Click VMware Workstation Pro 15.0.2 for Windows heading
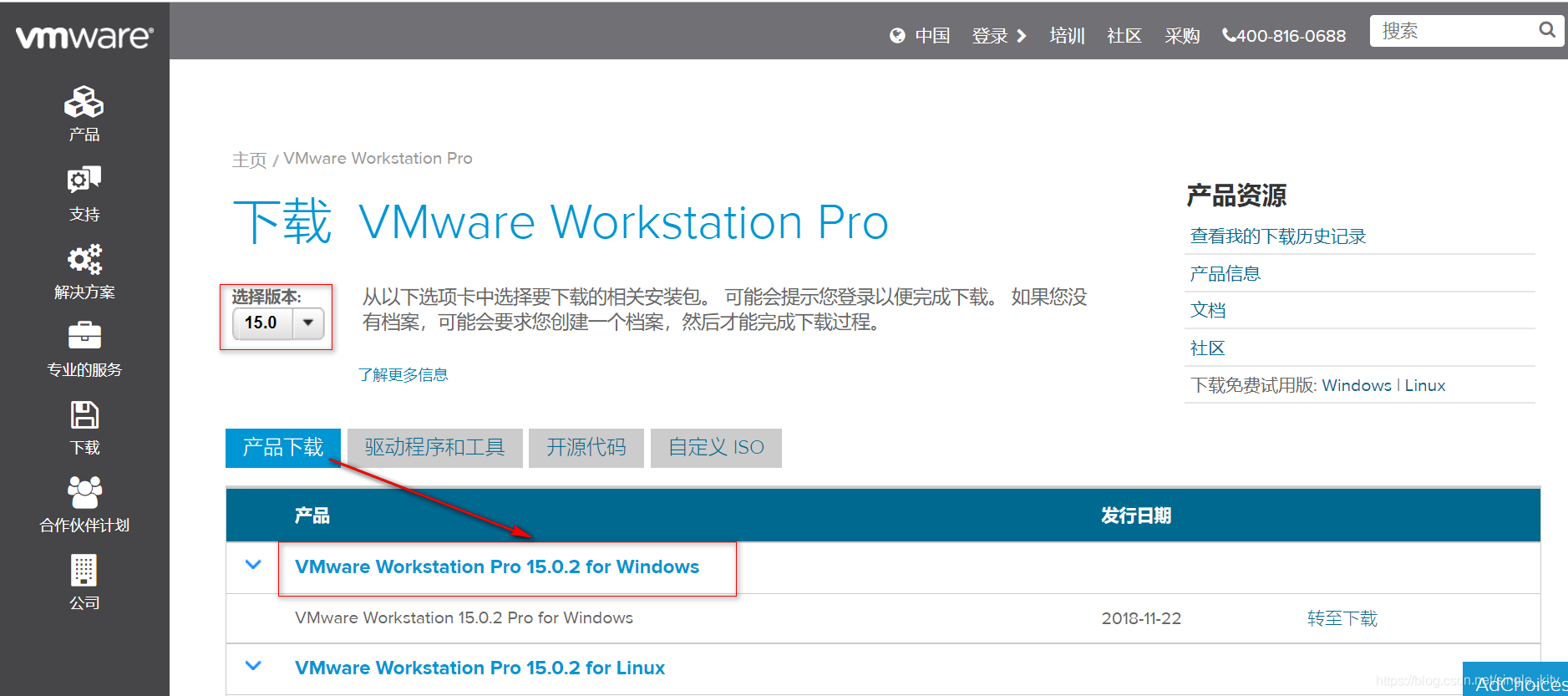This screenshot has width=1568, height=696. [497, 566]
